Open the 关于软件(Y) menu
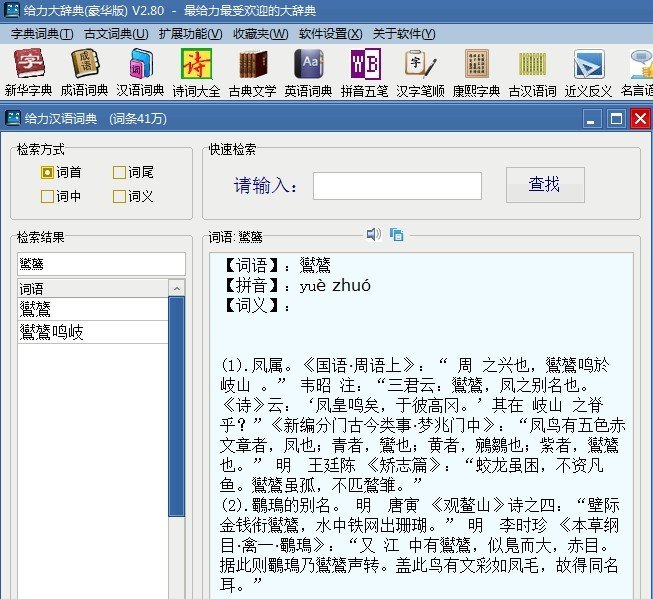Viewport: 653px width, 599px height. 404,34
